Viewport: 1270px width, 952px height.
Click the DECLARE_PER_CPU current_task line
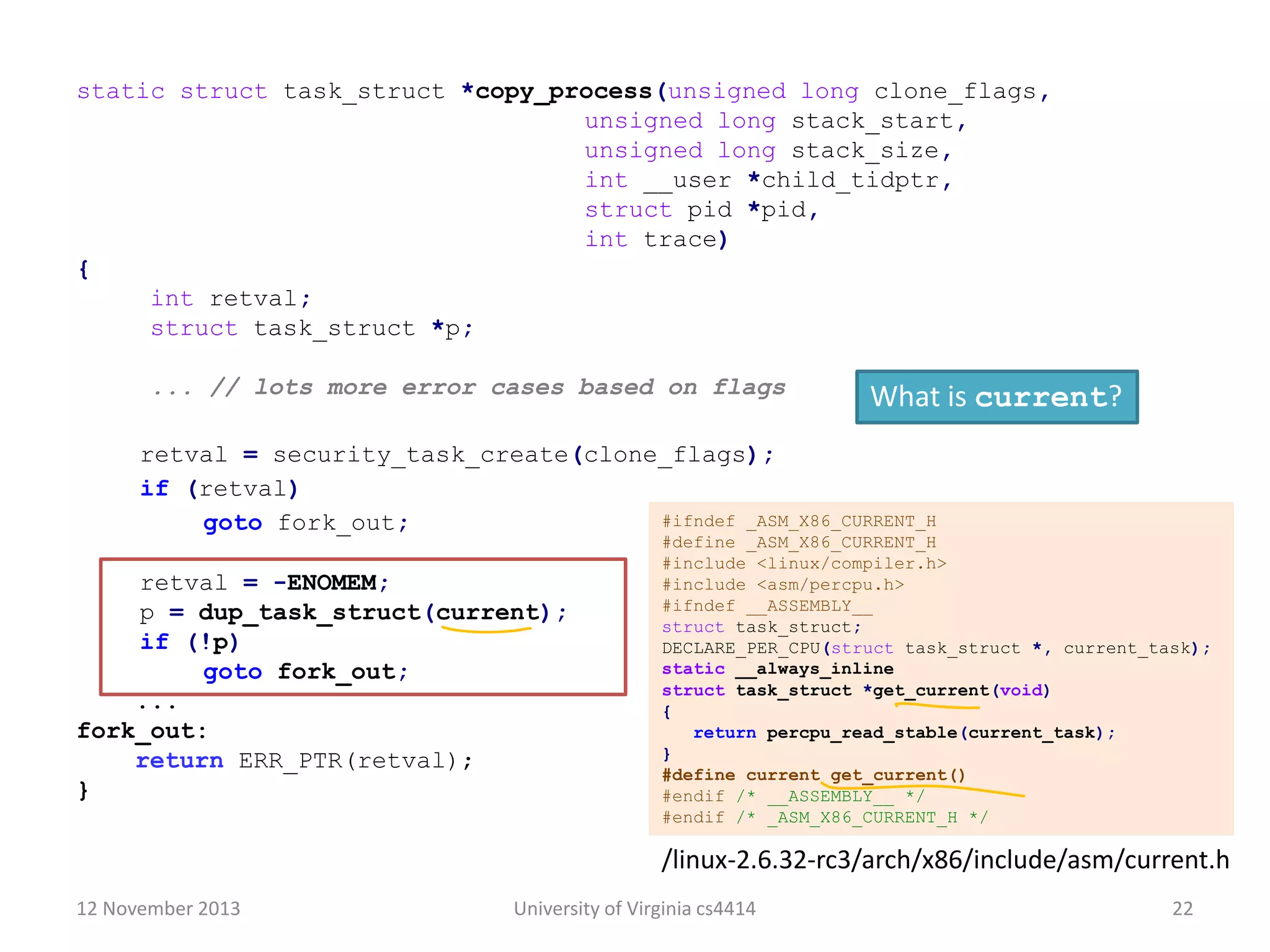[x=936, y=649]
